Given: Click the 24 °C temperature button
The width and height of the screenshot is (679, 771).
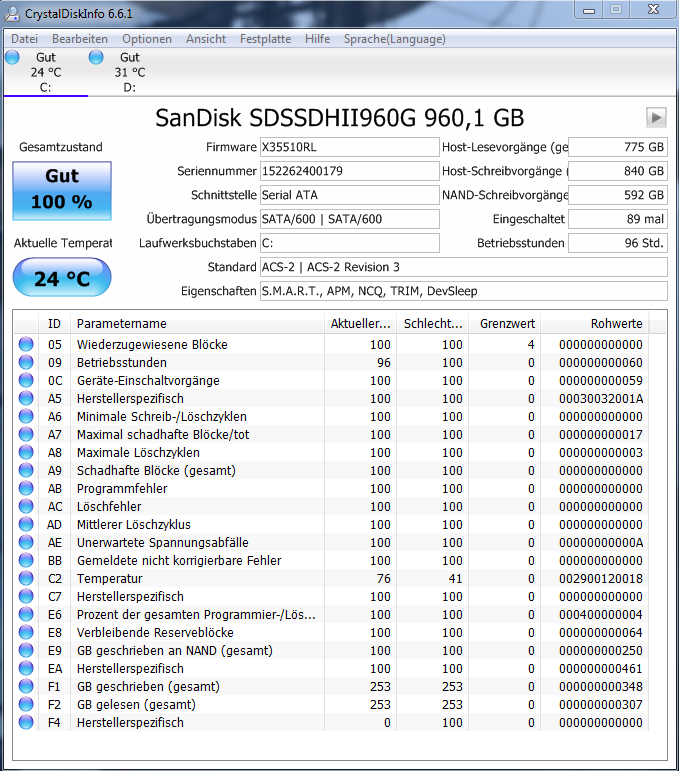Looking at the screenshot, I should click(62, 277).
